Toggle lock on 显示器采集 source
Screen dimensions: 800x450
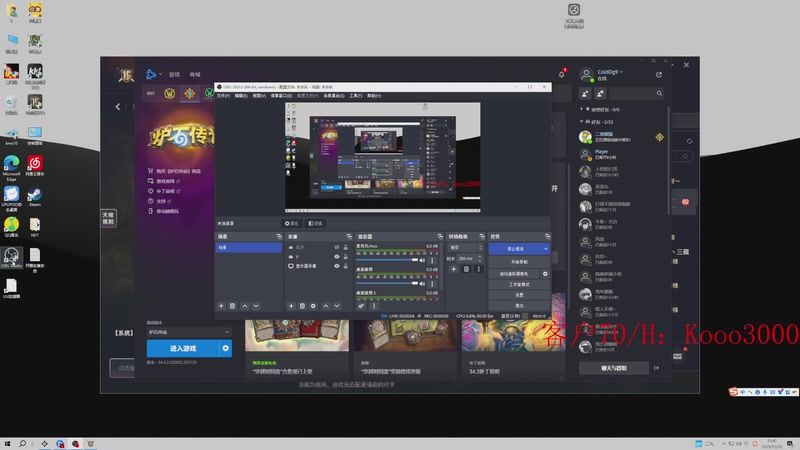(345, 266)
